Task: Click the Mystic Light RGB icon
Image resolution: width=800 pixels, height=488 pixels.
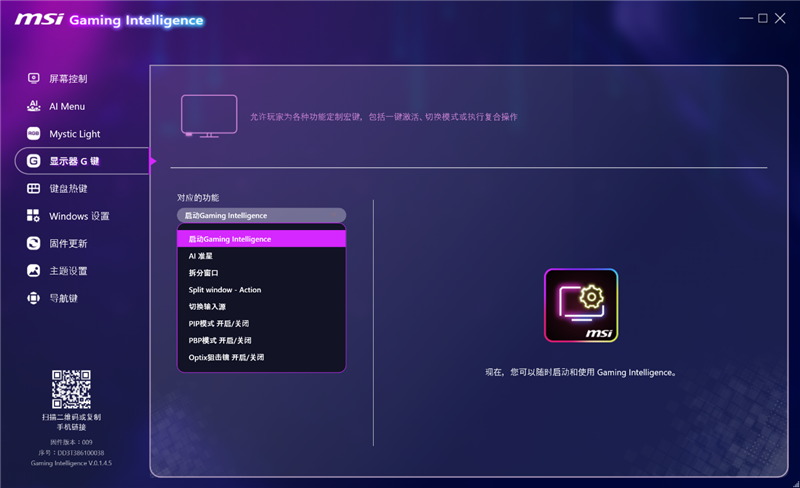Action: [34, 133]
